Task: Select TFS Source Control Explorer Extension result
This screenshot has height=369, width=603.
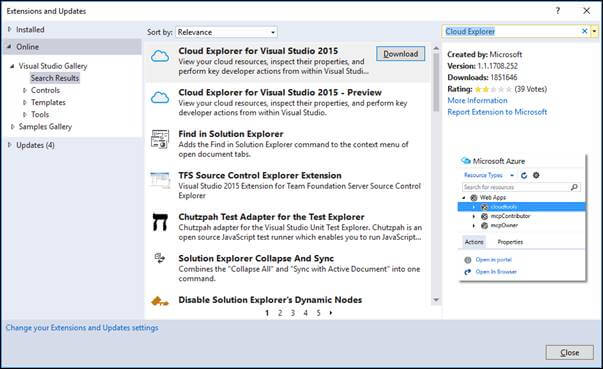Action: coord(287,185)
